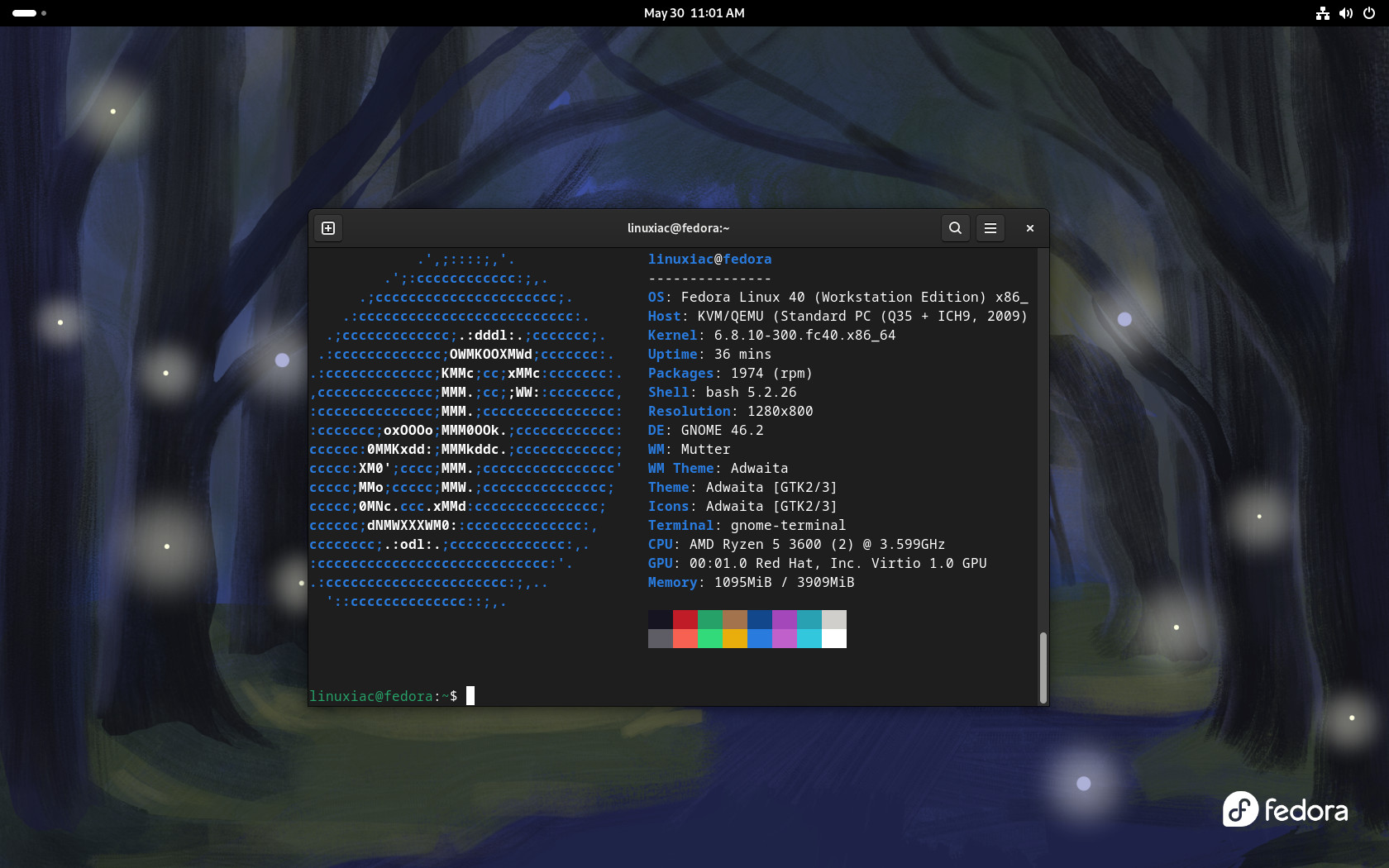Click the purple color block
The height and width of the screenshot is (868, 1389).
tap(785, 619)
